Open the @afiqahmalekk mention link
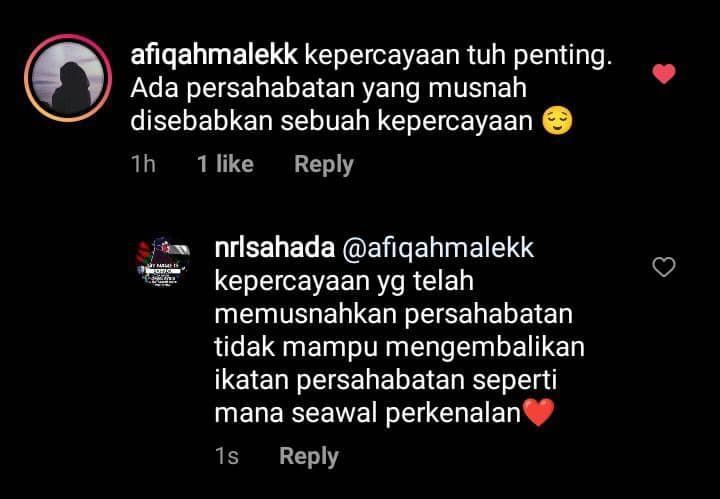Viewport: 720px width, 499px height. tap(438, 248)
